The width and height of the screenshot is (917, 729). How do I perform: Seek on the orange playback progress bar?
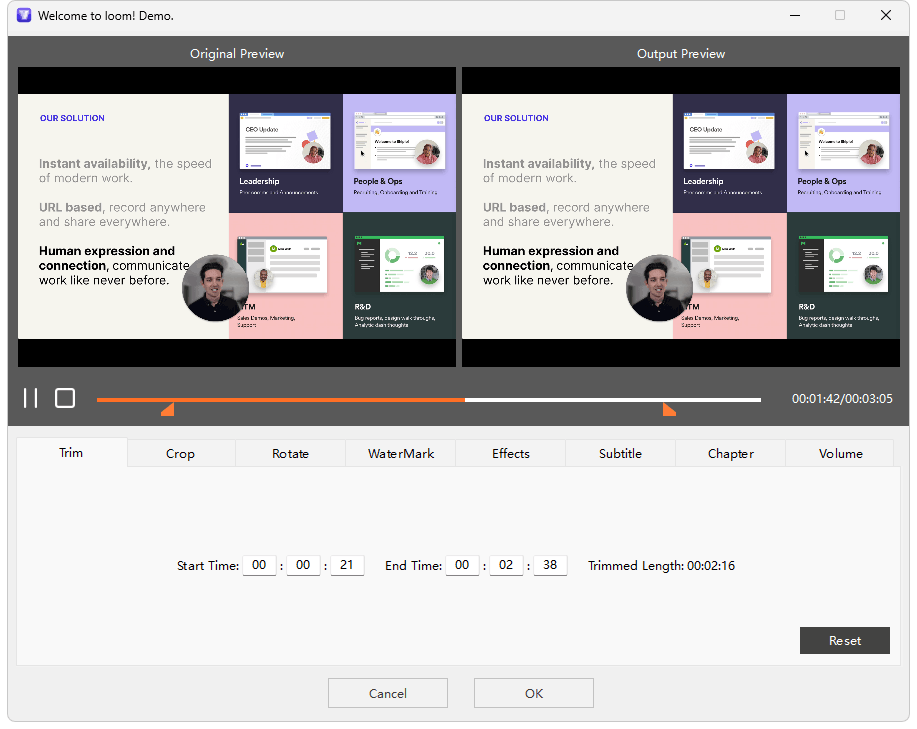point(281,400)
